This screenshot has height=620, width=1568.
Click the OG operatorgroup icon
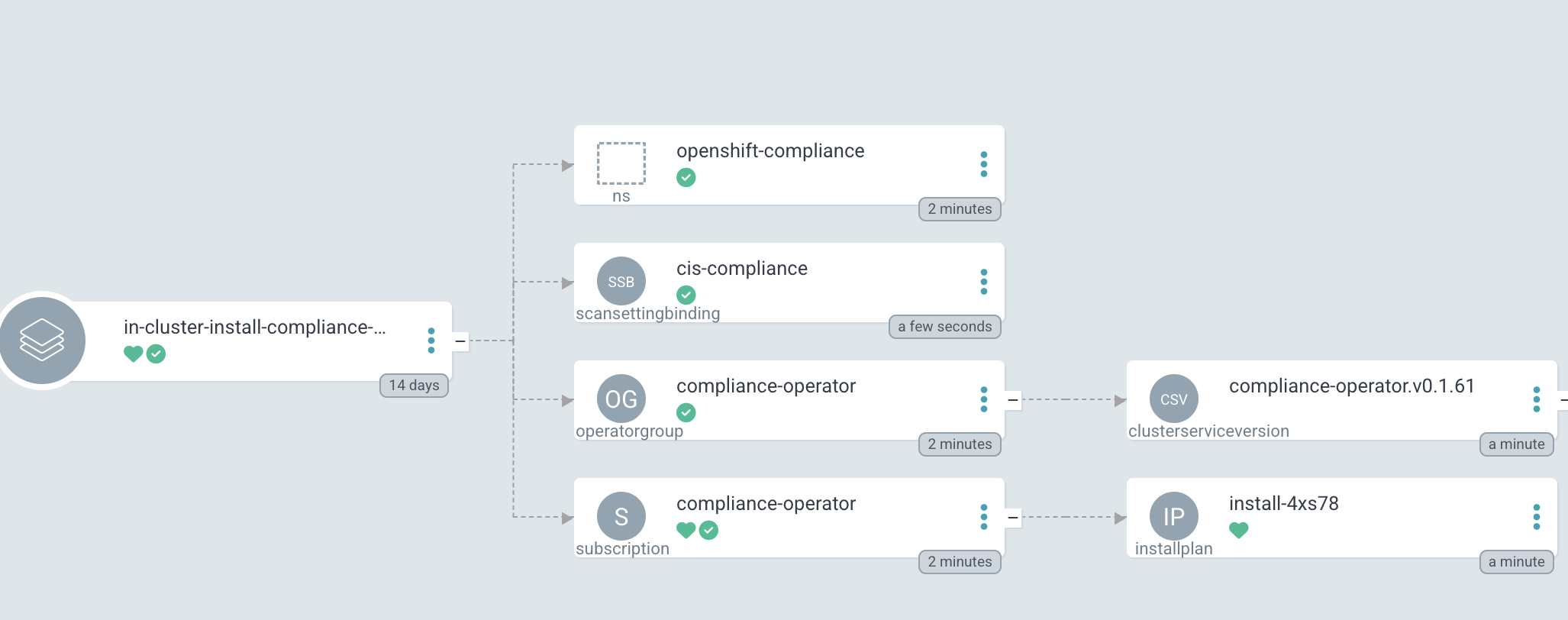pyautogui.click(x=621, y=399)
